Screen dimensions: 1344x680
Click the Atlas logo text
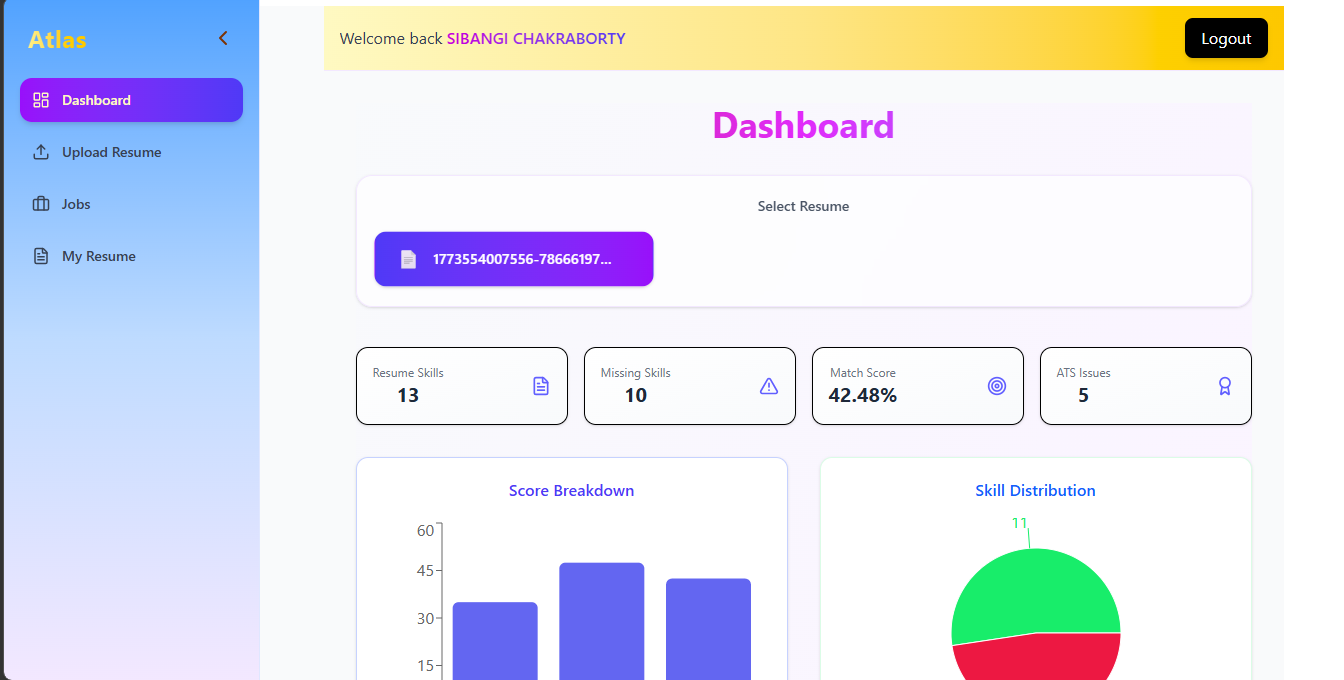point(57,40)
